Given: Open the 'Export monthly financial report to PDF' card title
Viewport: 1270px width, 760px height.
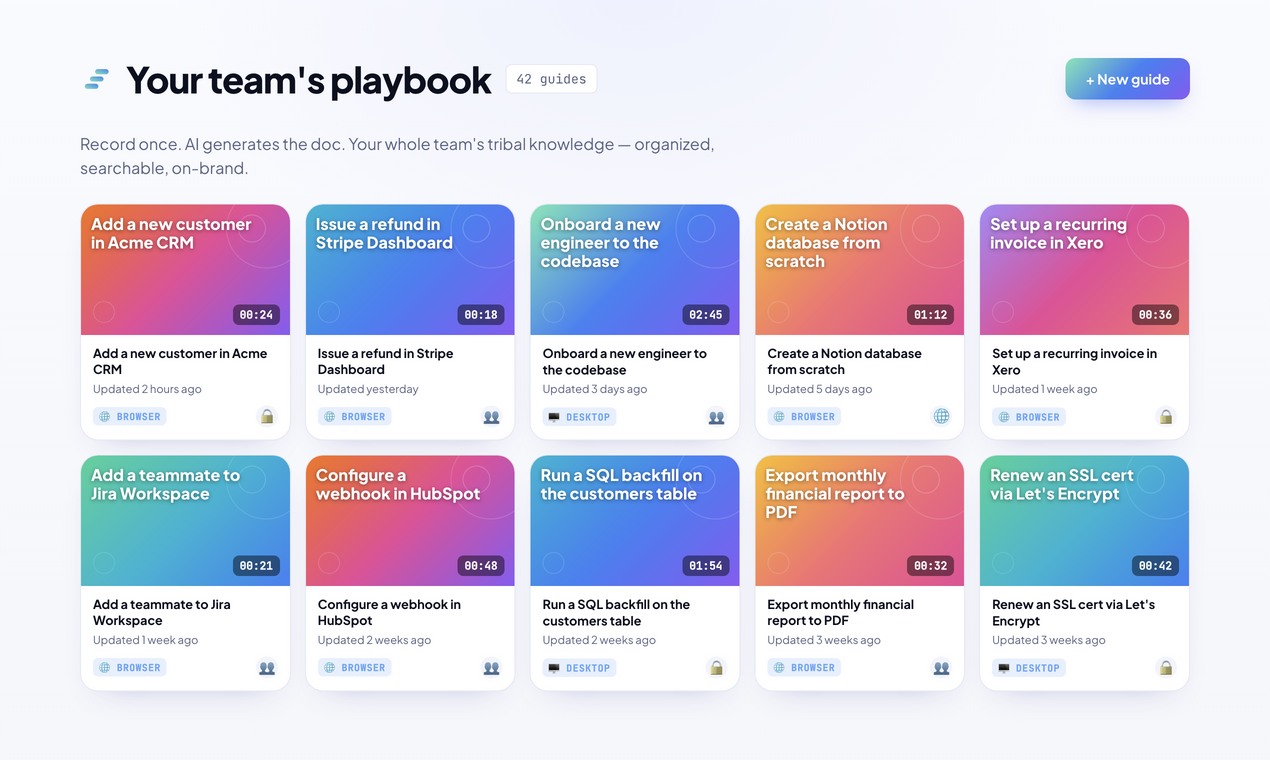Looking at the screenshot, I should point(840,612).
